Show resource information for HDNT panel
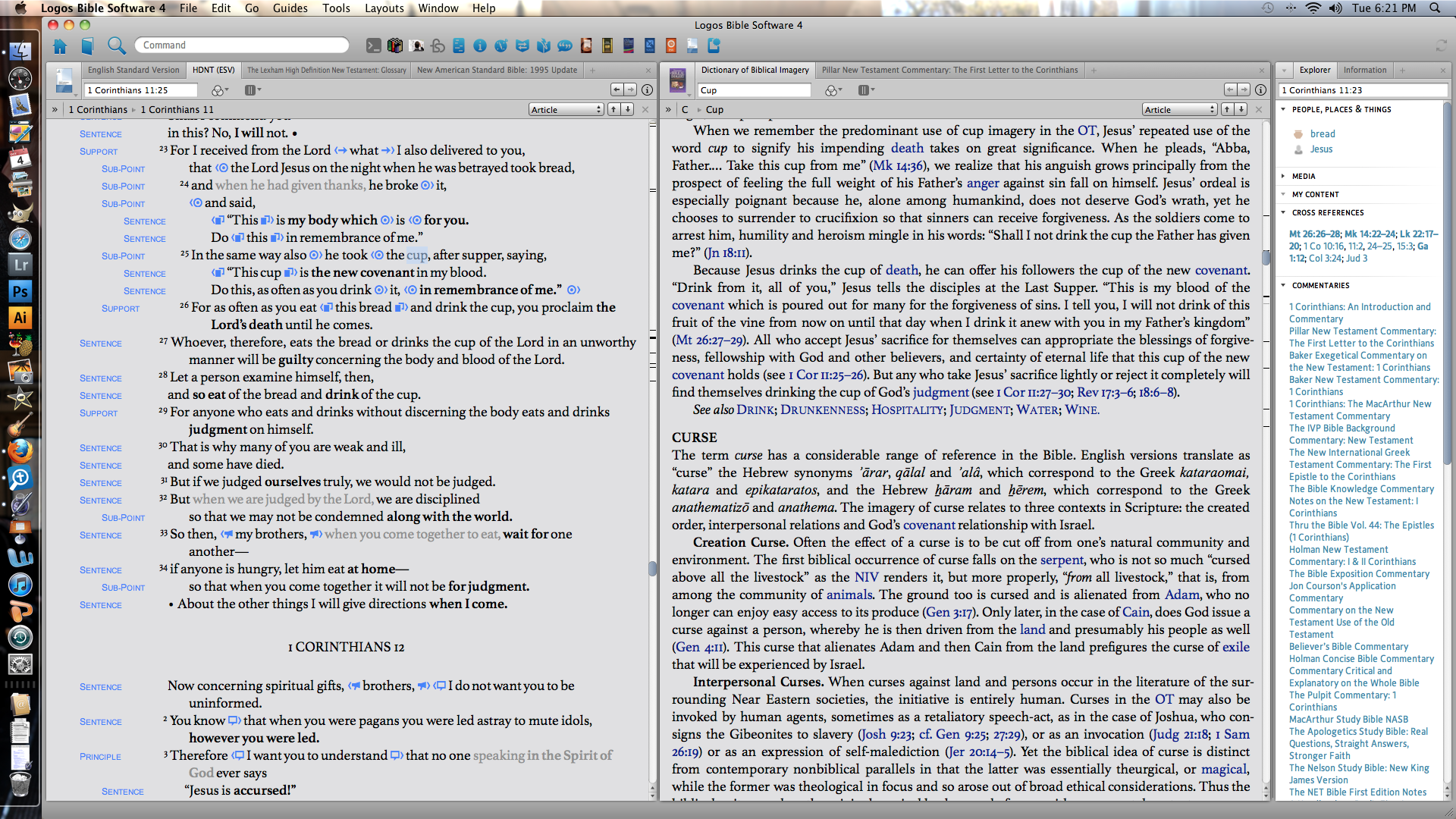This screenshot has height=819, width=1456. (x=647, y=89)
